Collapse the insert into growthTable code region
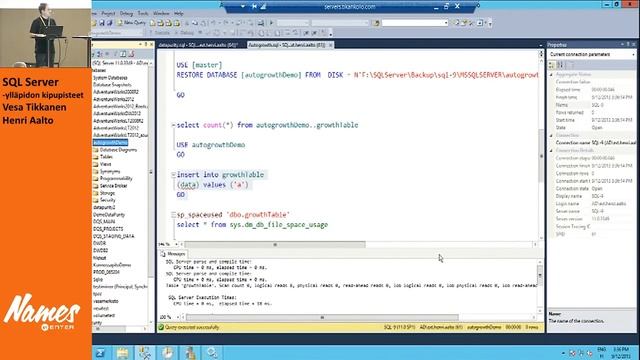640x360 pixels. 173,175
